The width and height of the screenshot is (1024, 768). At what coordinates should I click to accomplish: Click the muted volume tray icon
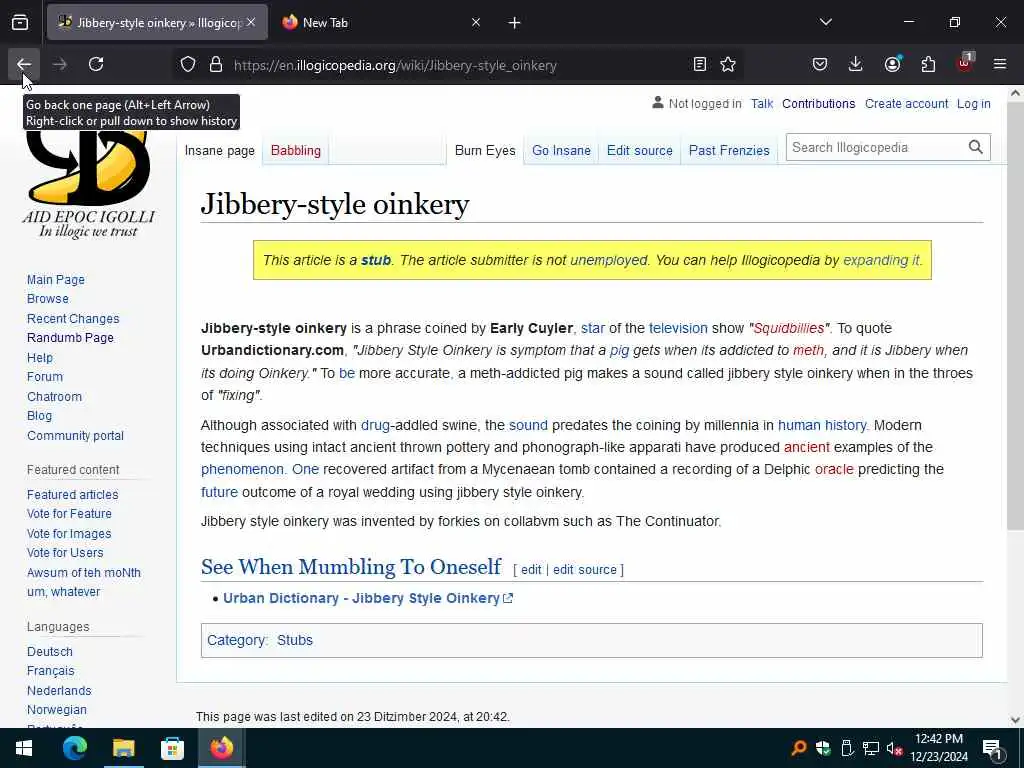(894, 748)
